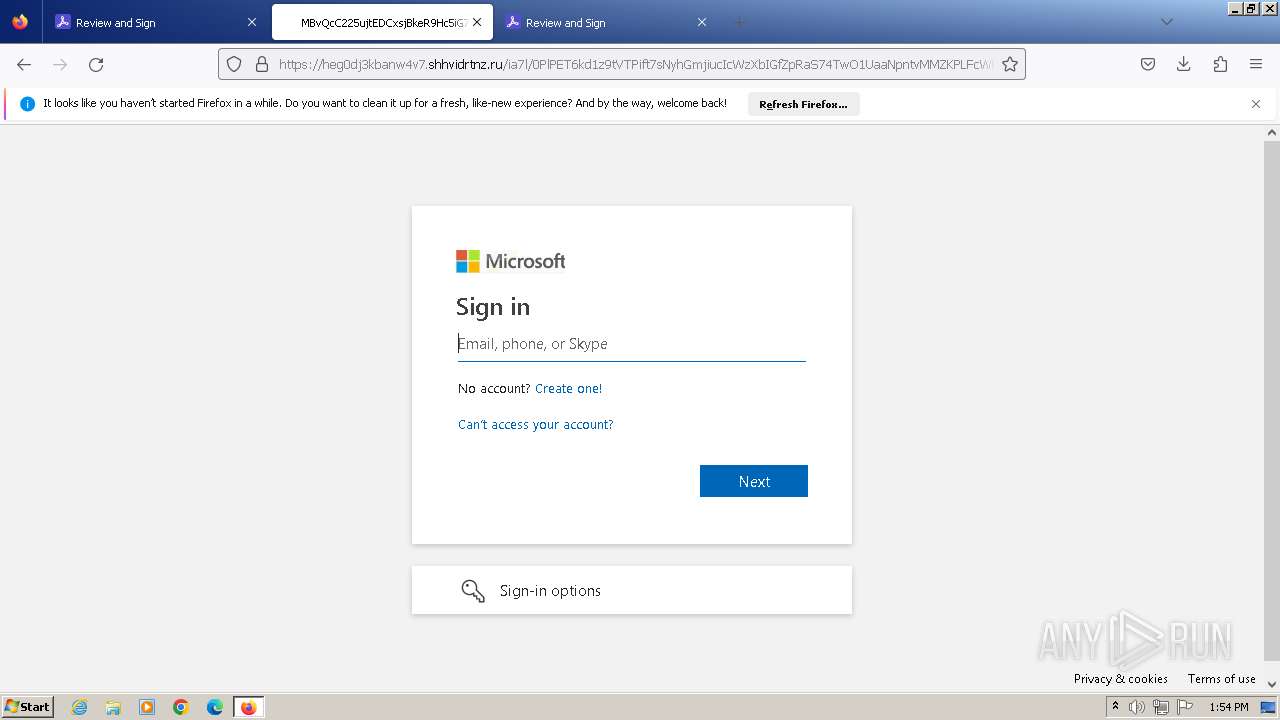Open a new browser tab
Image resolution: width=1280 pixels, height=720 pixels.
(x=739, y=22)
